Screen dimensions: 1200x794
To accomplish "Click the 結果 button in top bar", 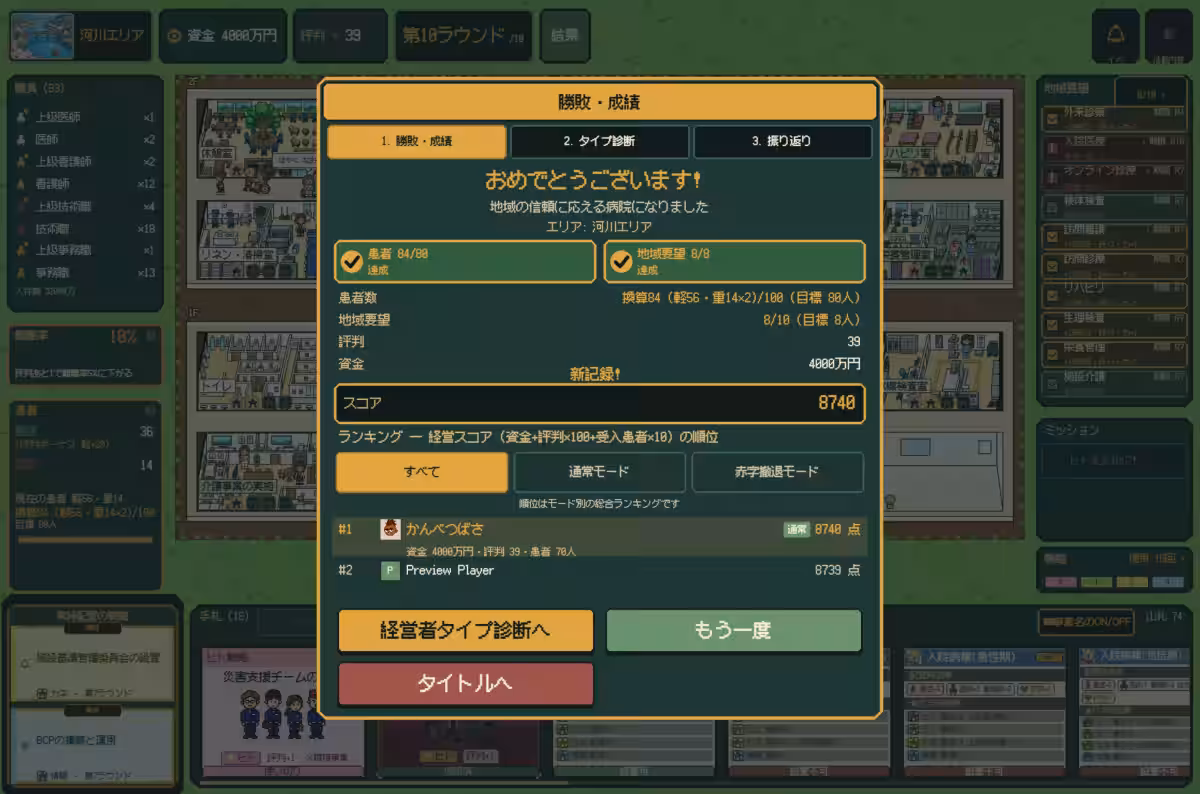I will tap(565, 35).
